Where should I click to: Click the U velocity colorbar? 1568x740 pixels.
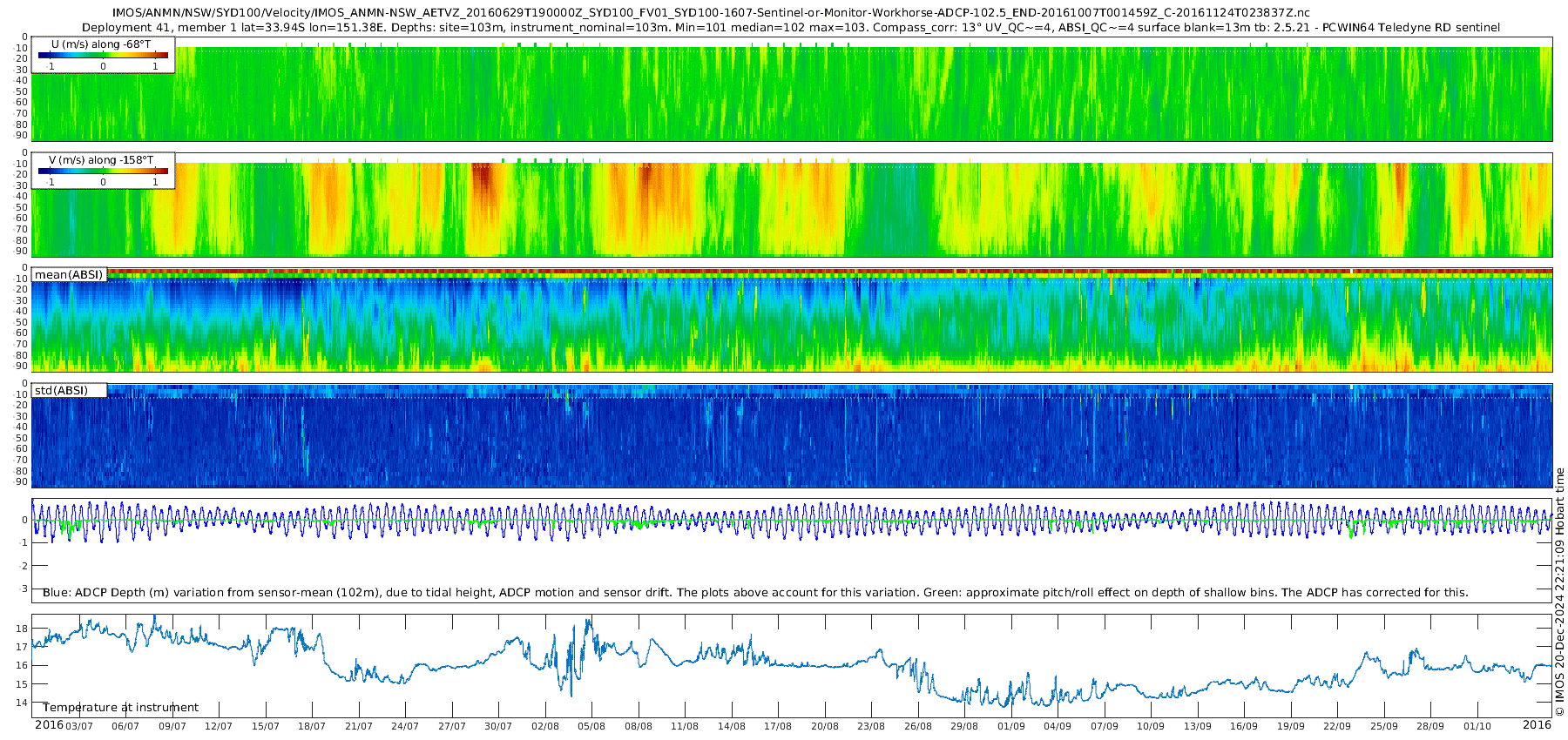[x=103, y=55]
